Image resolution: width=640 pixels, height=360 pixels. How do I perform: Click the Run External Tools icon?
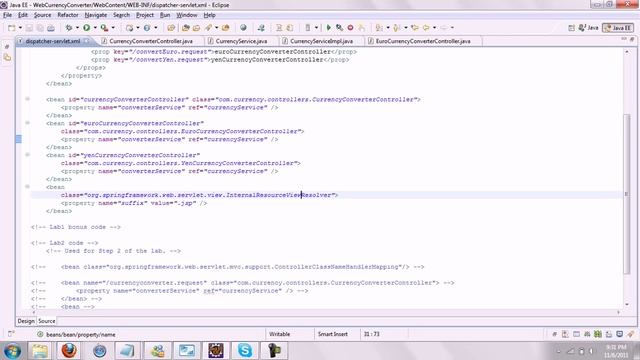[x=104, y=28]
